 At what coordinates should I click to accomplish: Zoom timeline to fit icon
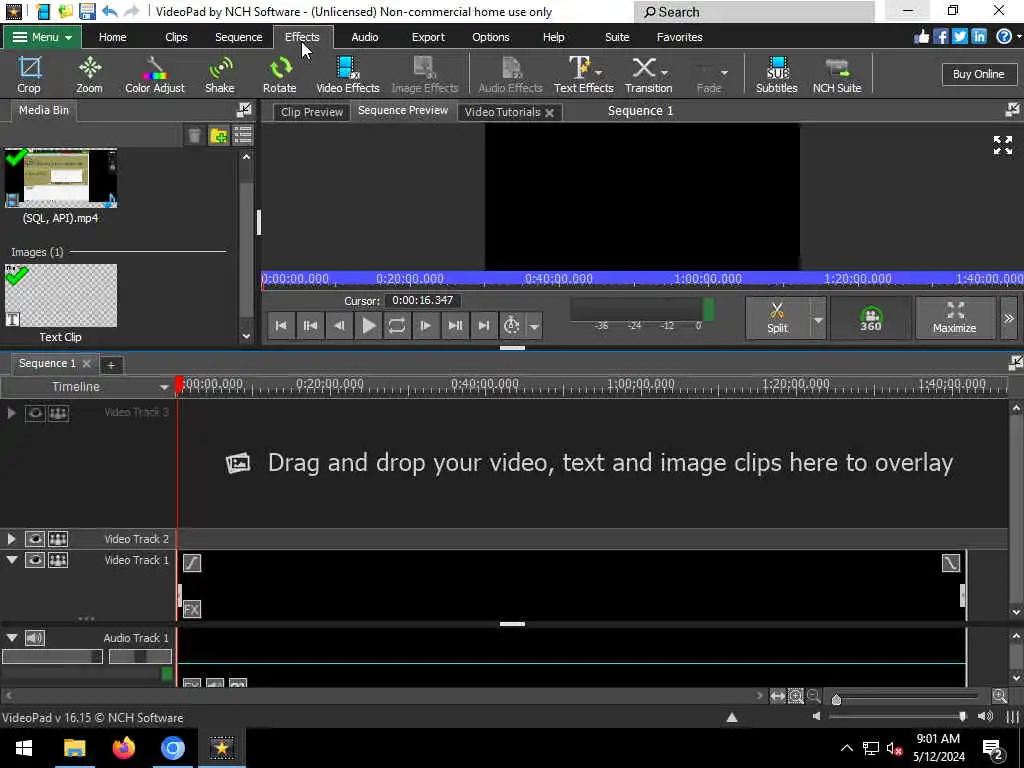(777, 696)
